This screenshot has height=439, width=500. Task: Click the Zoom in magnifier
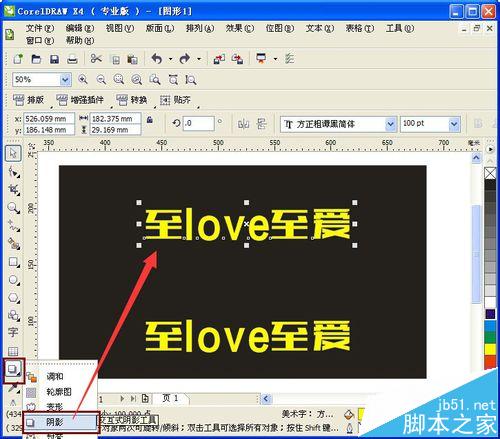tap(83, 79)
